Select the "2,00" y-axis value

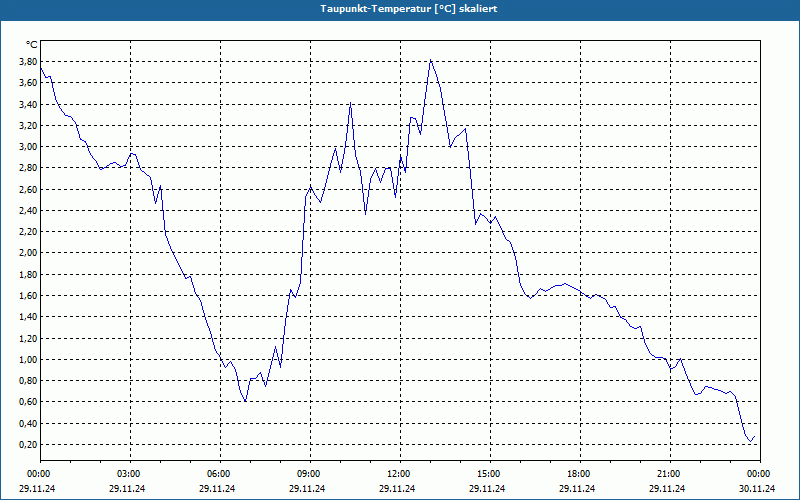(29, 253)
